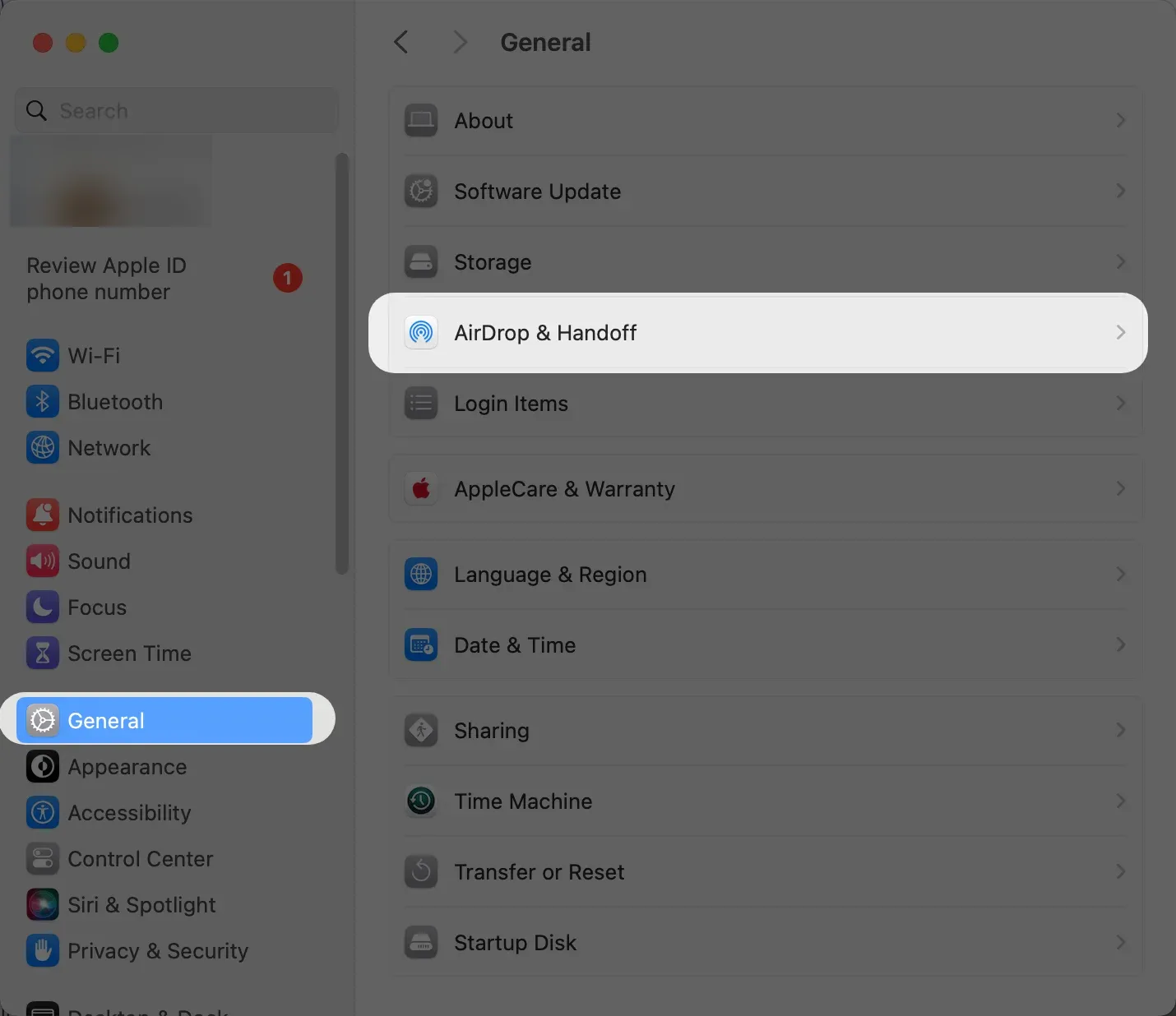The height and width of the screenshot is (1016, 1176).
Task: Expand the Time Machine row chevron
Action: [1121, 801]
